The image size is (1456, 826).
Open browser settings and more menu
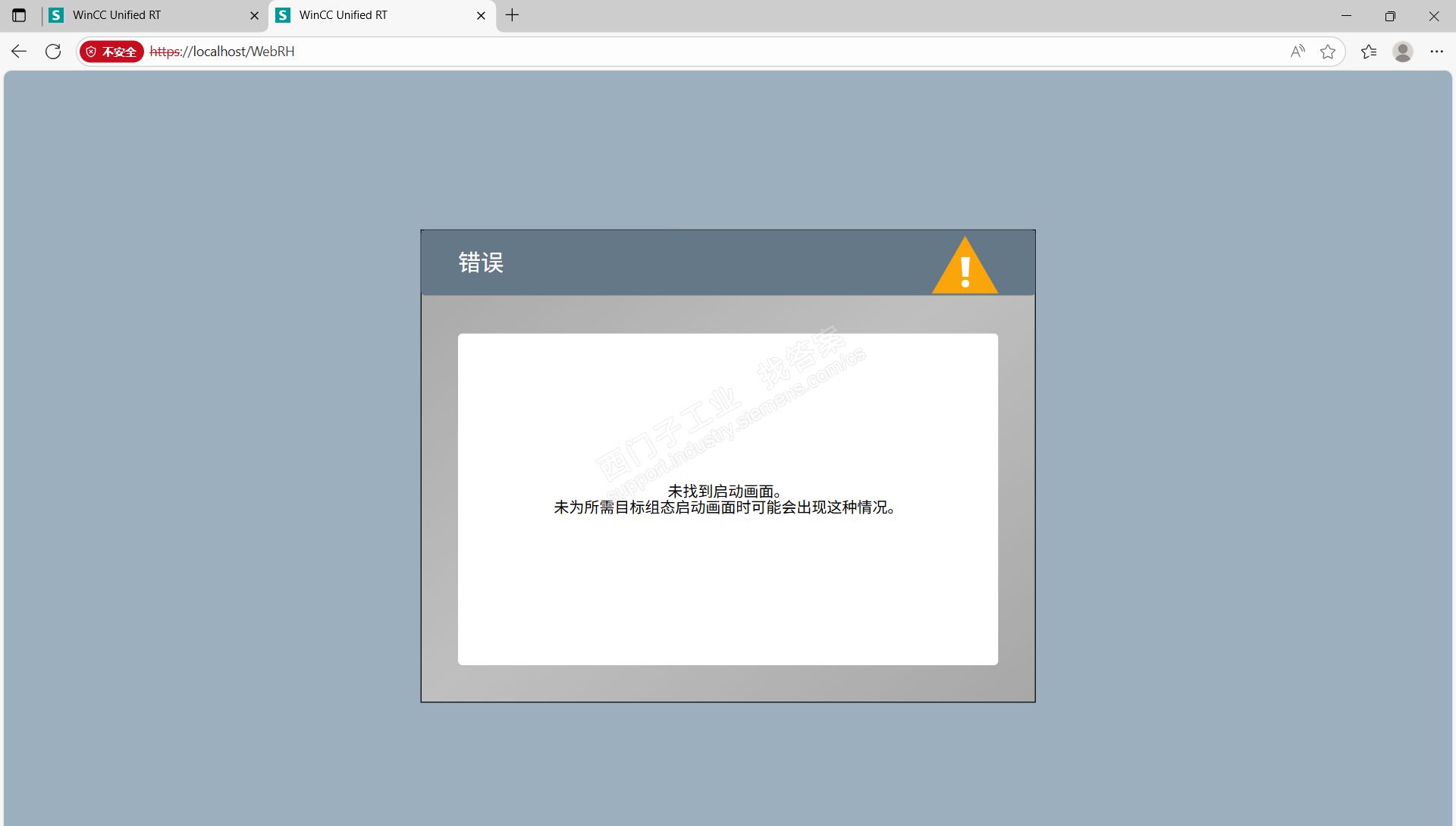1436,52
